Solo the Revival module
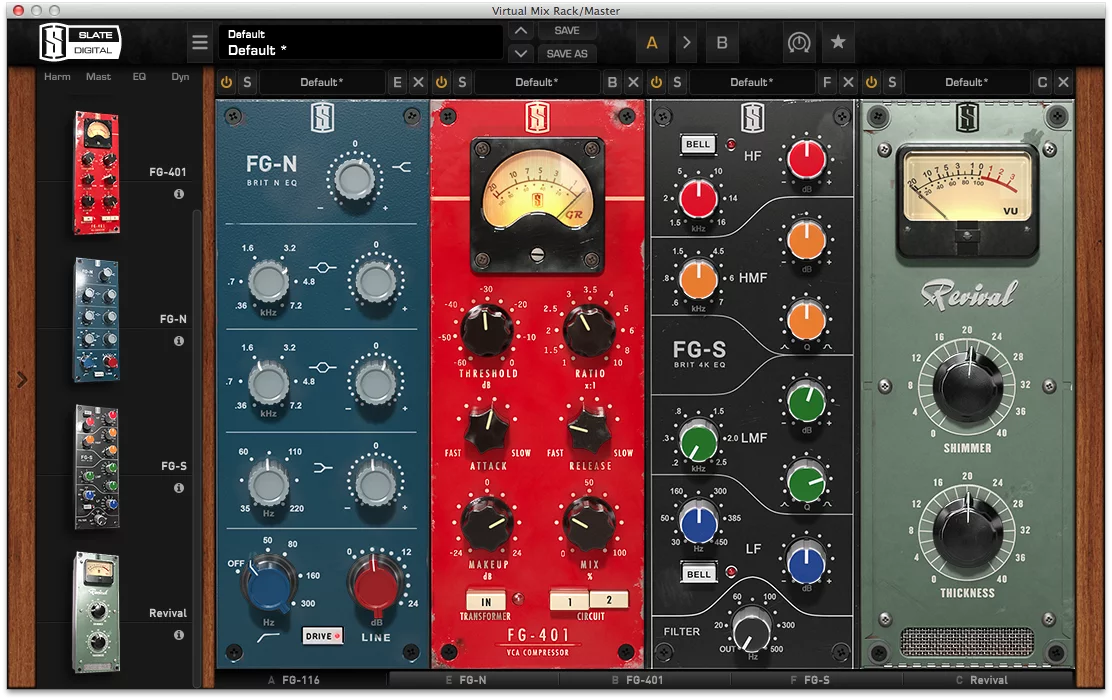1112x700 pixels. [x=891, y=82]
